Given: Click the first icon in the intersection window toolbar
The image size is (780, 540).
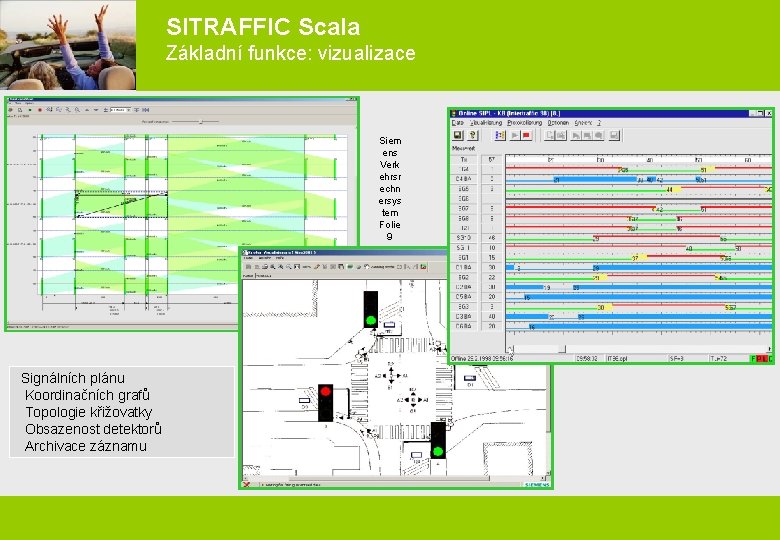Looking at the screenshot, I should pyautogui.click(x=248, y=267).
